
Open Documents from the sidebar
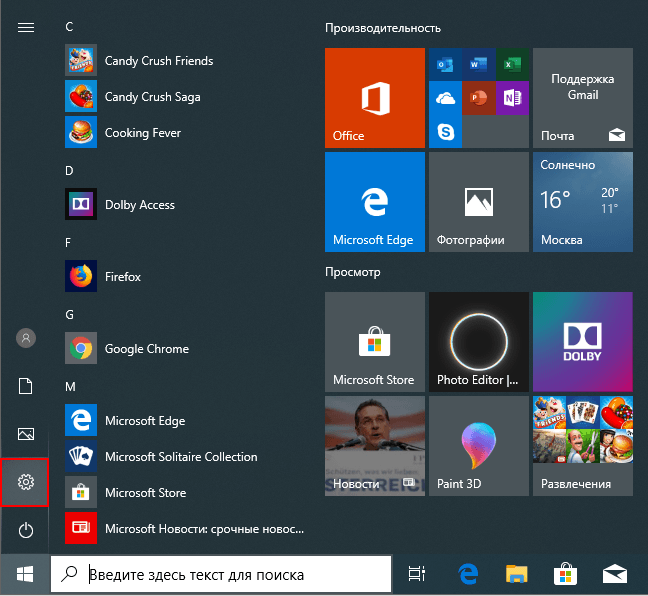pos(26,386)
